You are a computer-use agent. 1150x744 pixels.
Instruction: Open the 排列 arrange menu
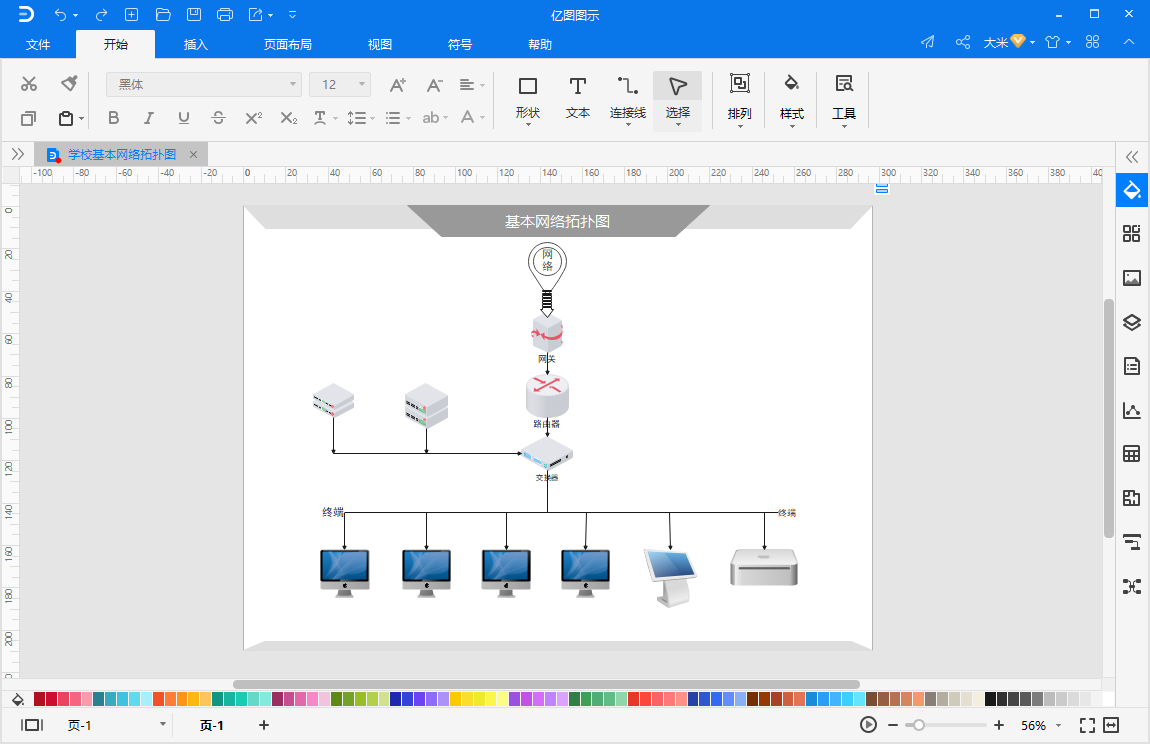[739, 100]
